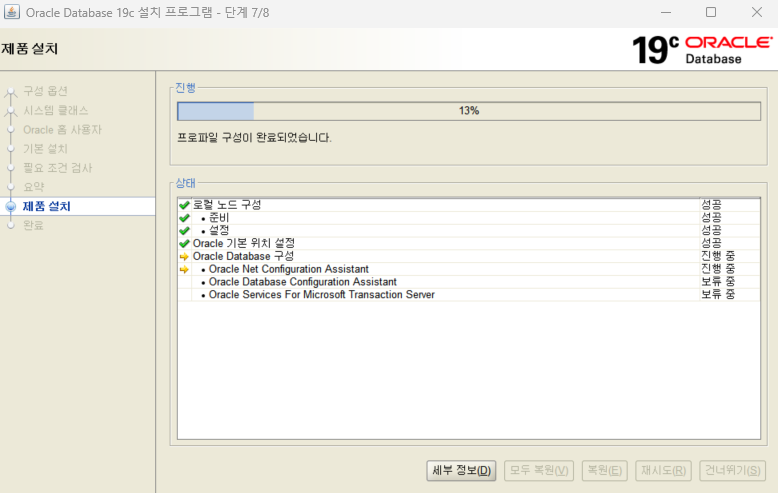778x493 pixels.
Task: Select the 필요 조건 검사 step
Action: [58, 168]
